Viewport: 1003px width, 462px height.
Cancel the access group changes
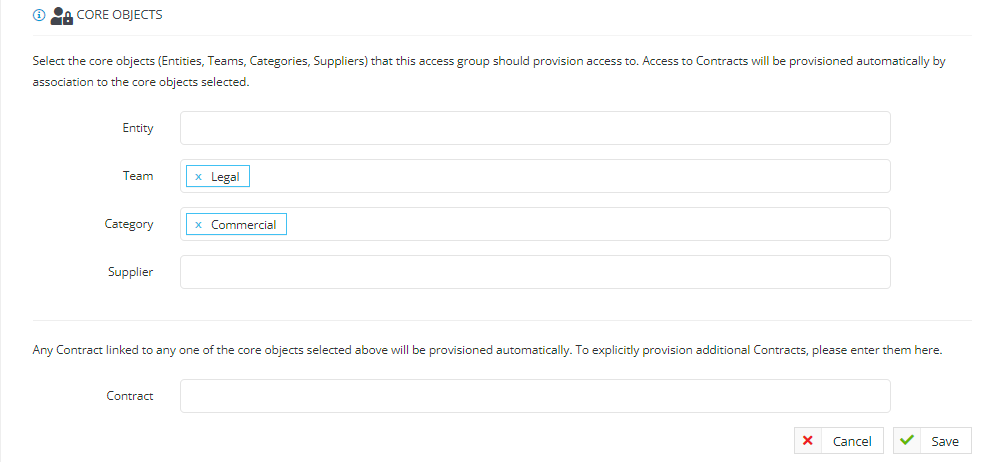click(x=839, y=441)
